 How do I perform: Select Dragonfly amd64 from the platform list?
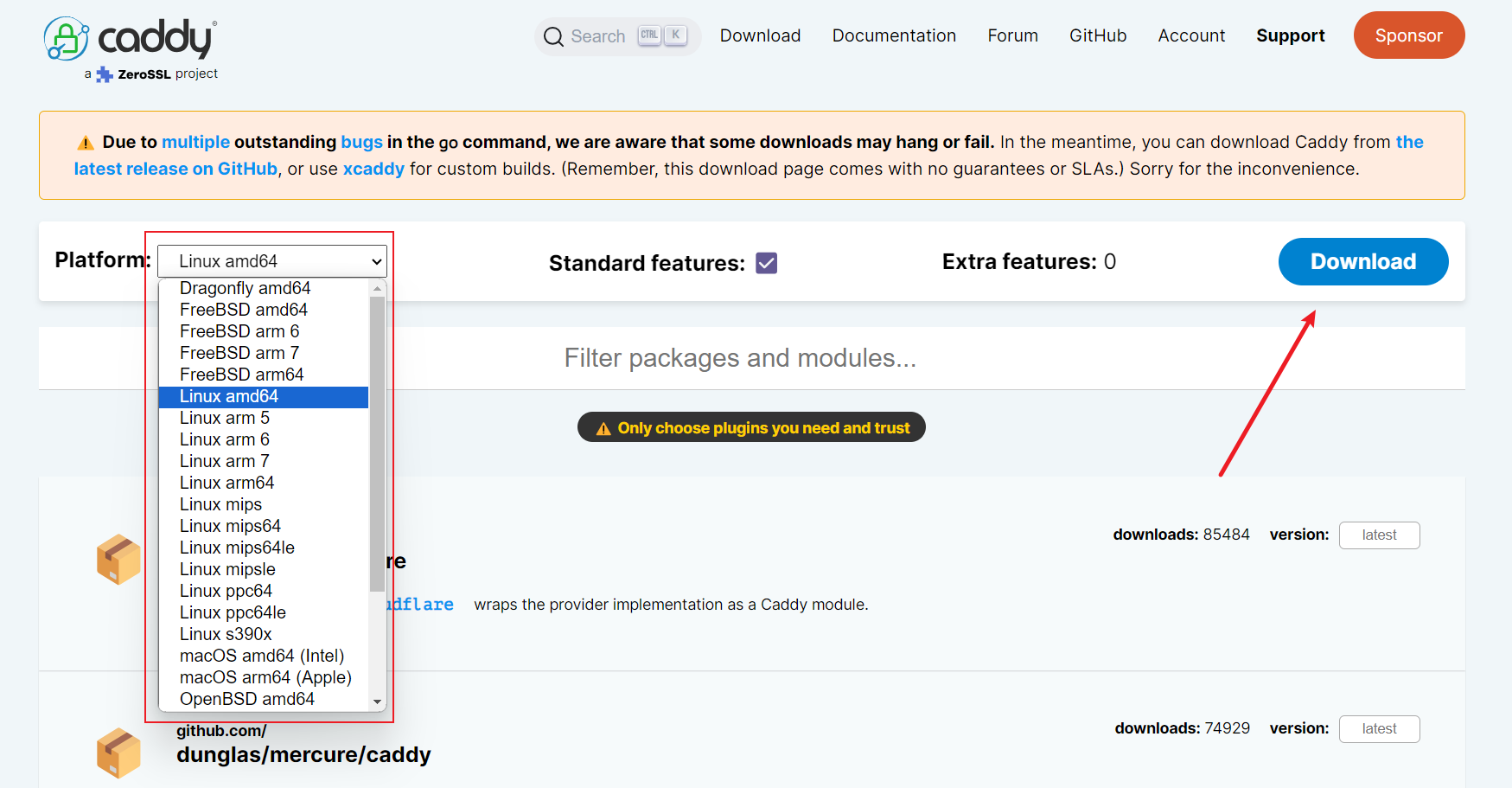point(264,288)
